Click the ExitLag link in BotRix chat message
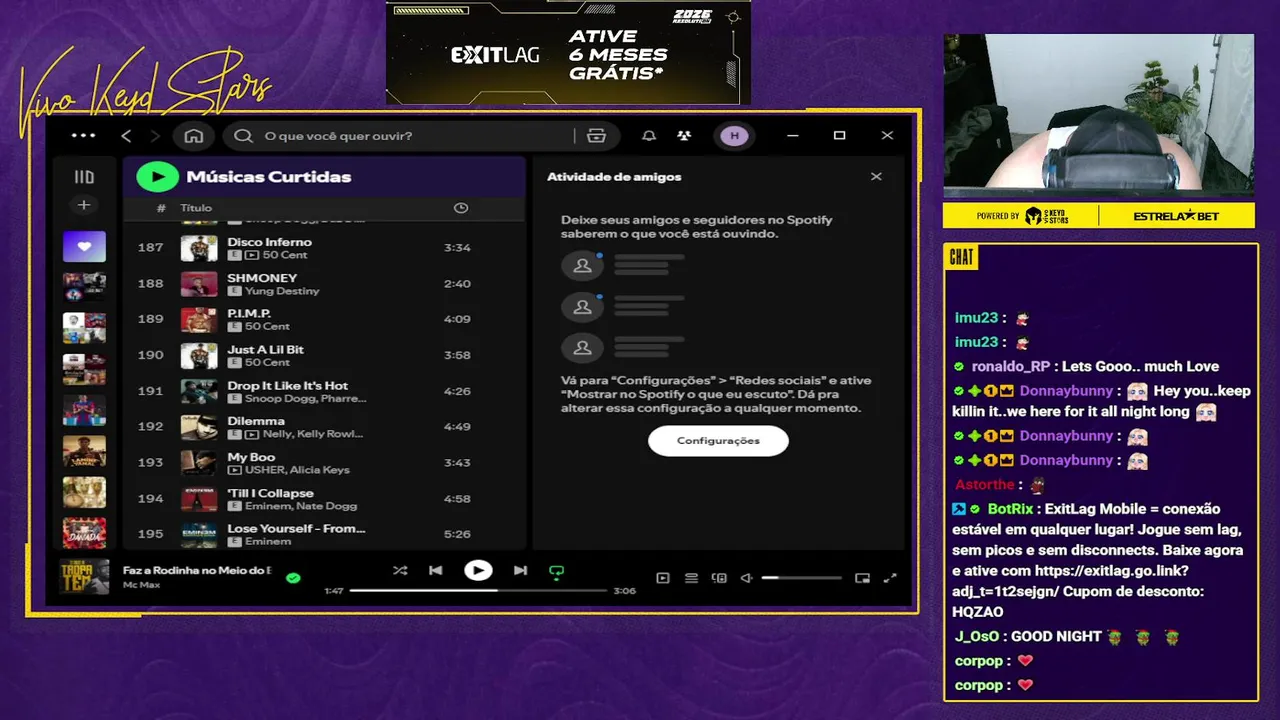 1070,581
